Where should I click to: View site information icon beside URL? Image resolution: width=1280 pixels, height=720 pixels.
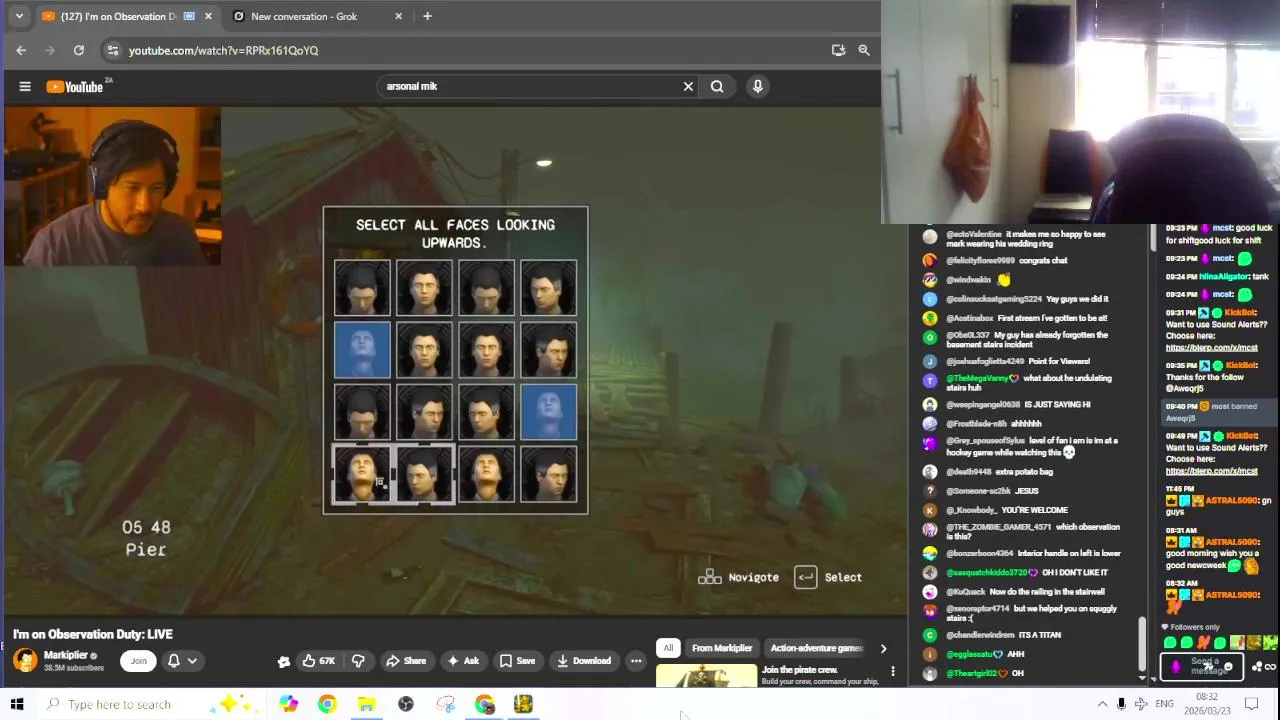(x=113, y=50)
